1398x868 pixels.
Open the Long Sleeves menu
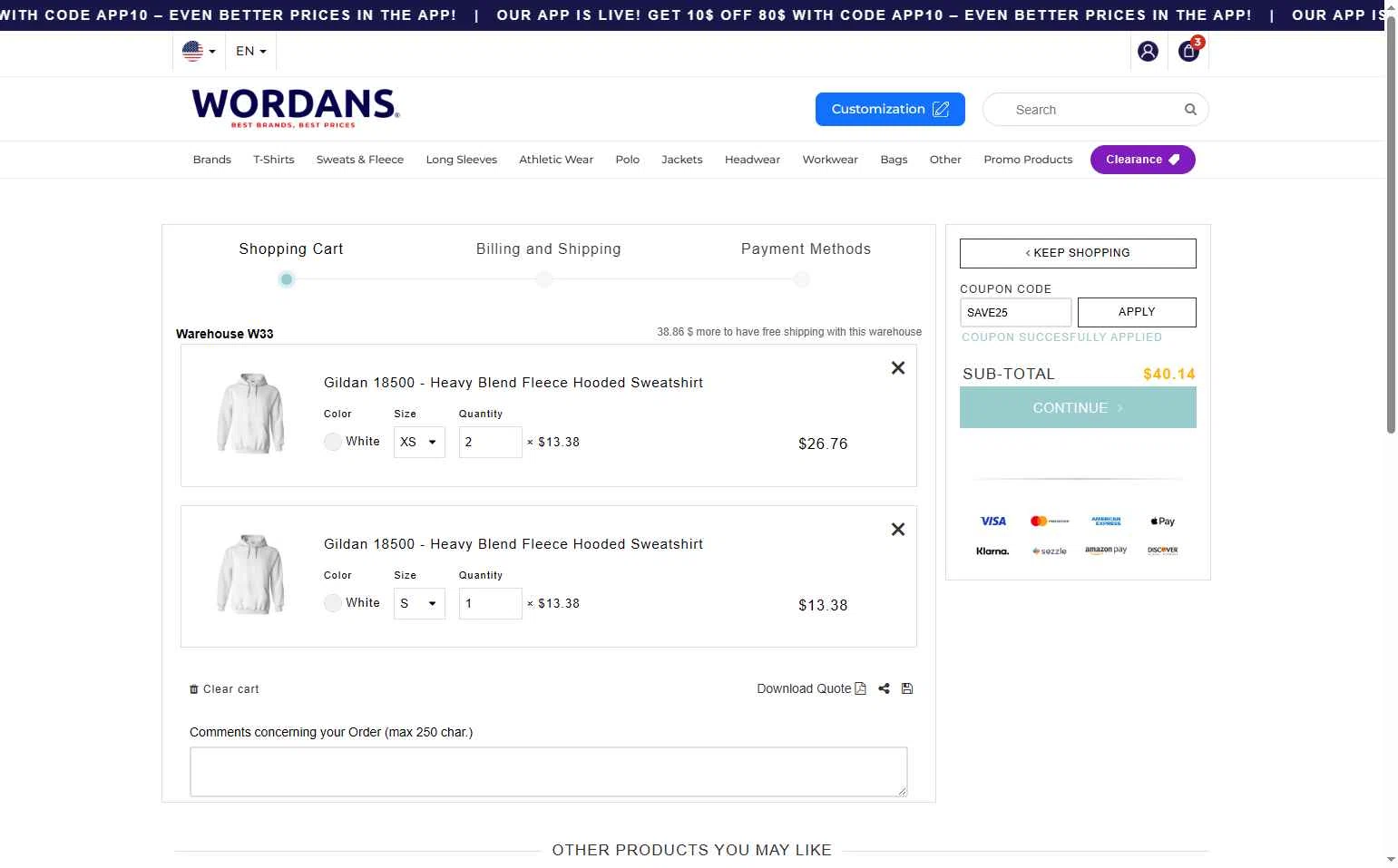pyautogui.click(x=462, y=160)
